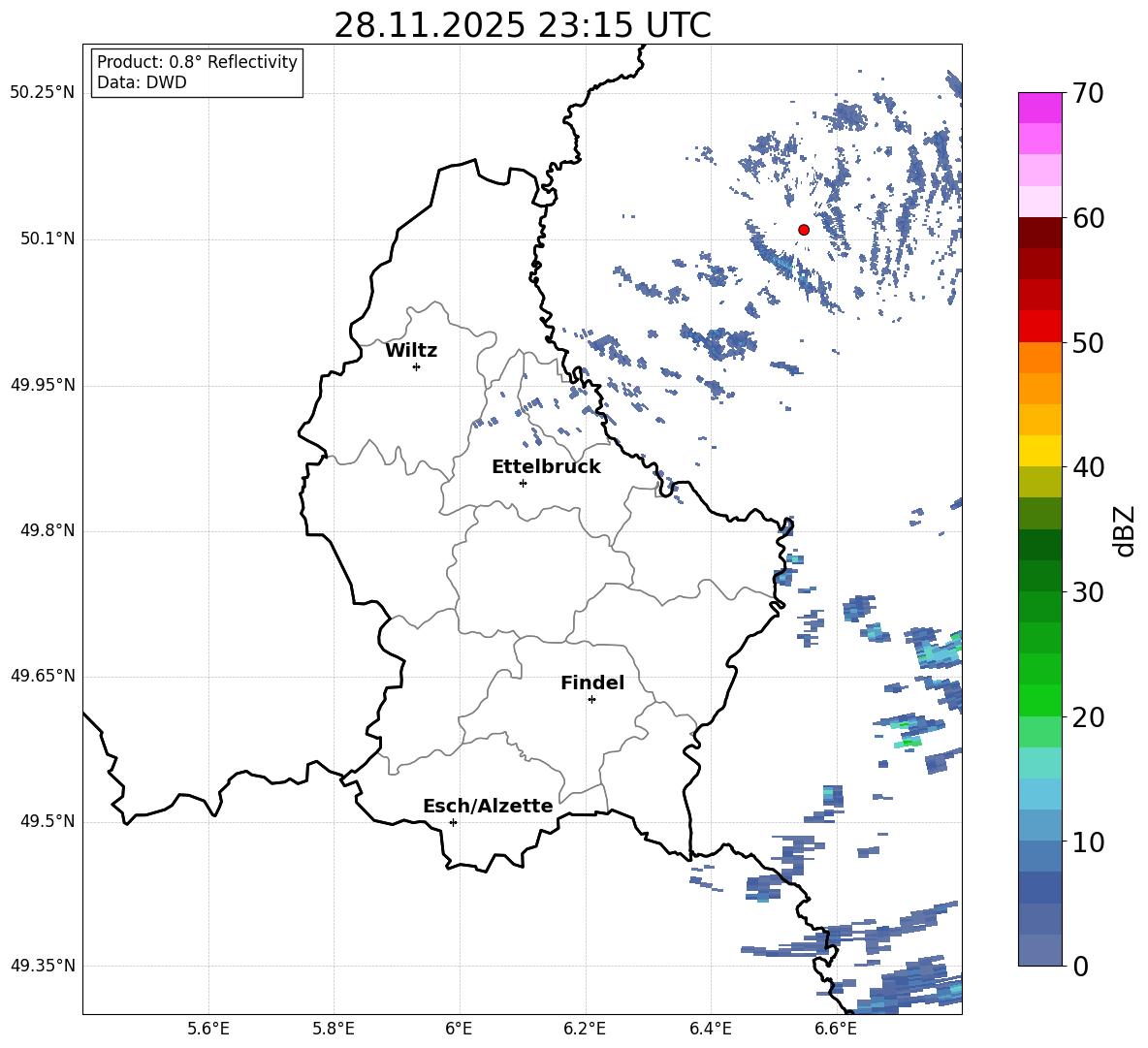Click the 49.65°N latitude label
Image resolution: width=1148 pixels, height=1048 pixels.
point(43,676)
